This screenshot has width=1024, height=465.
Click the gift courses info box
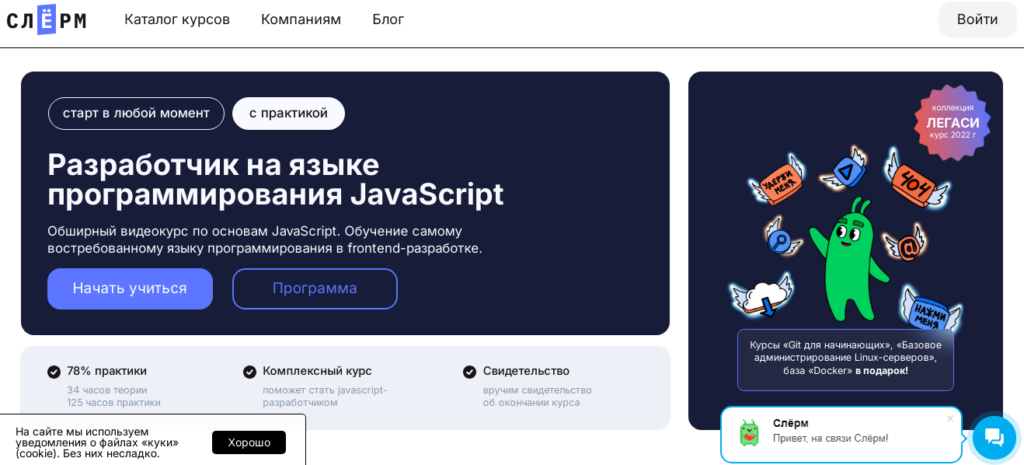click(845, 360)
